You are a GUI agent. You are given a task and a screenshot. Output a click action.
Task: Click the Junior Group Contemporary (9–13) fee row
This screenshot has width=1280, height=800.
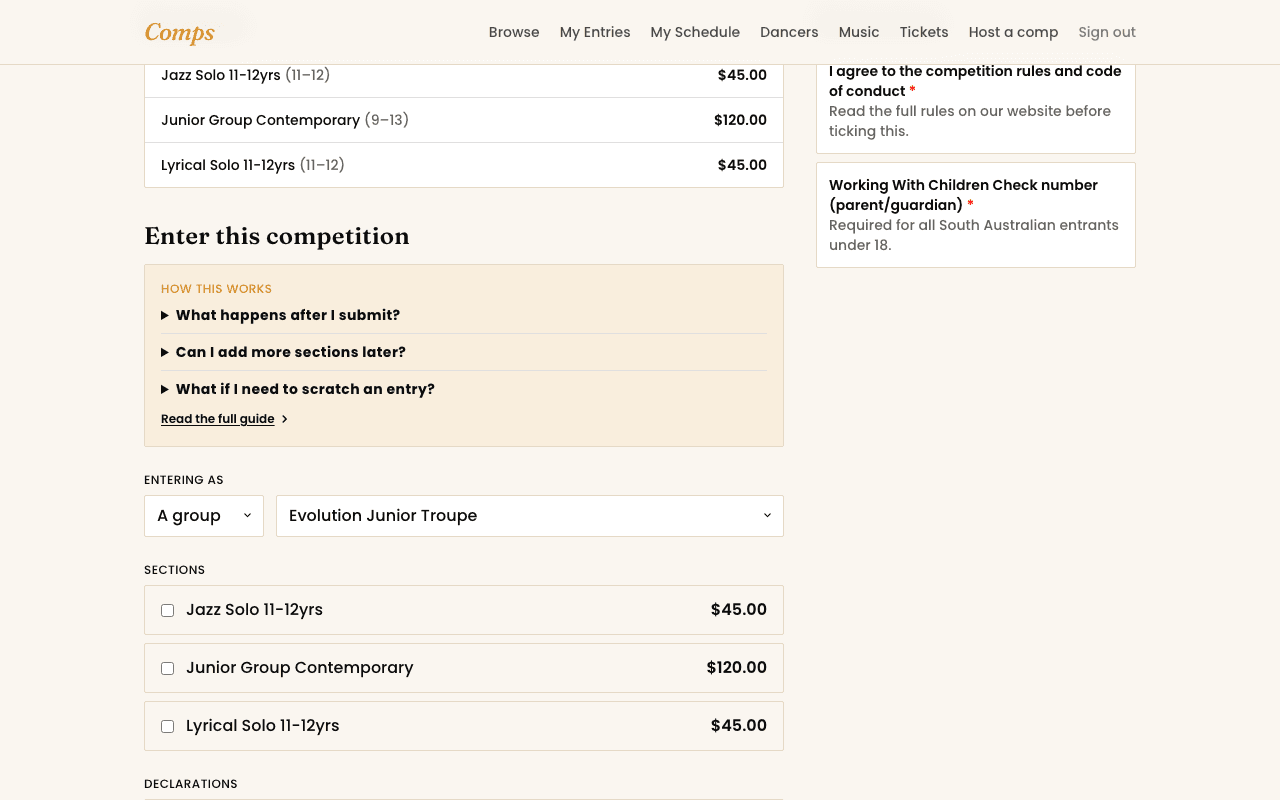pos(464,120)
